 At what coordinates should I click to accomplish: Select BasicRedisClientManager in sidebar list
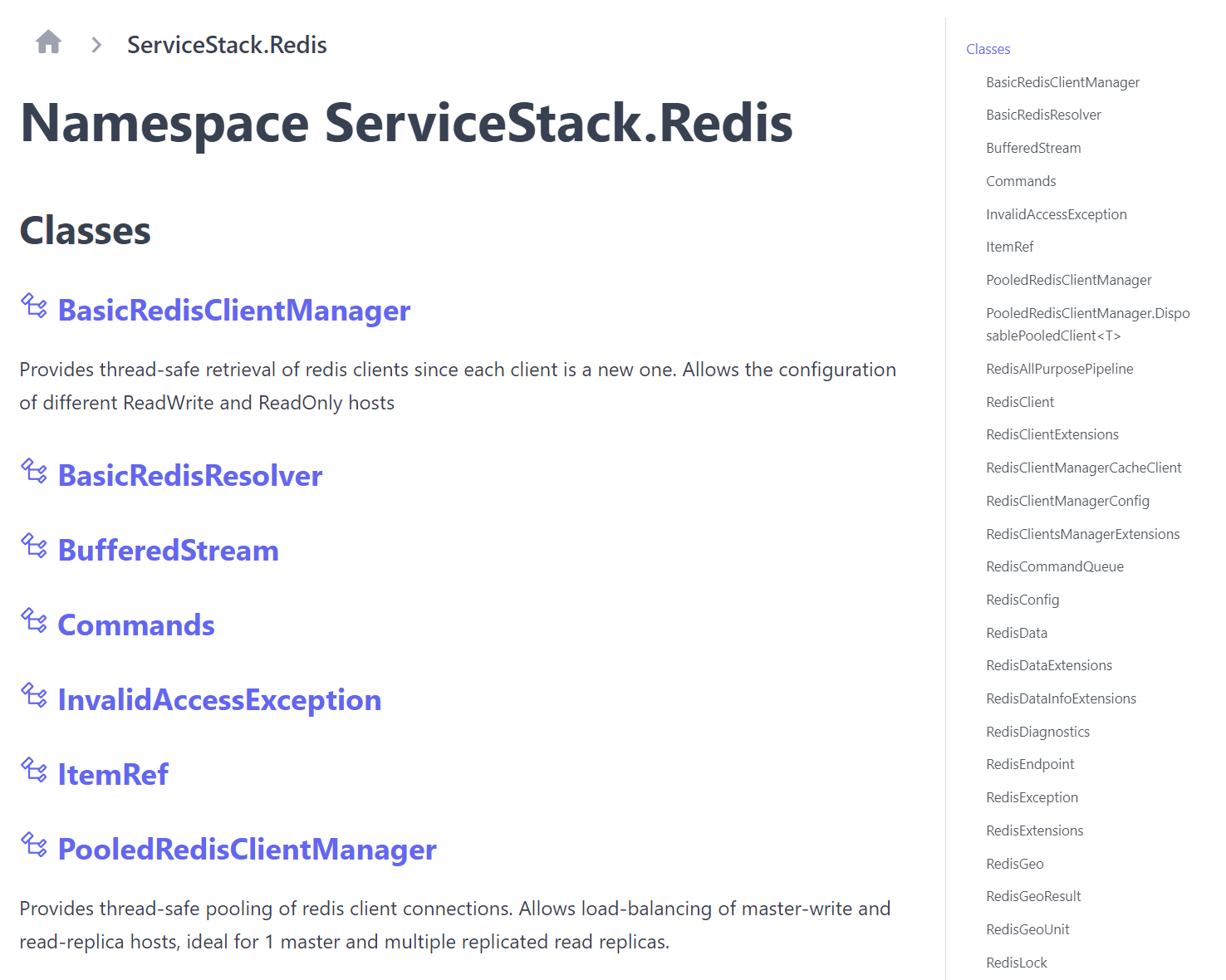(x=1062, y=82)
